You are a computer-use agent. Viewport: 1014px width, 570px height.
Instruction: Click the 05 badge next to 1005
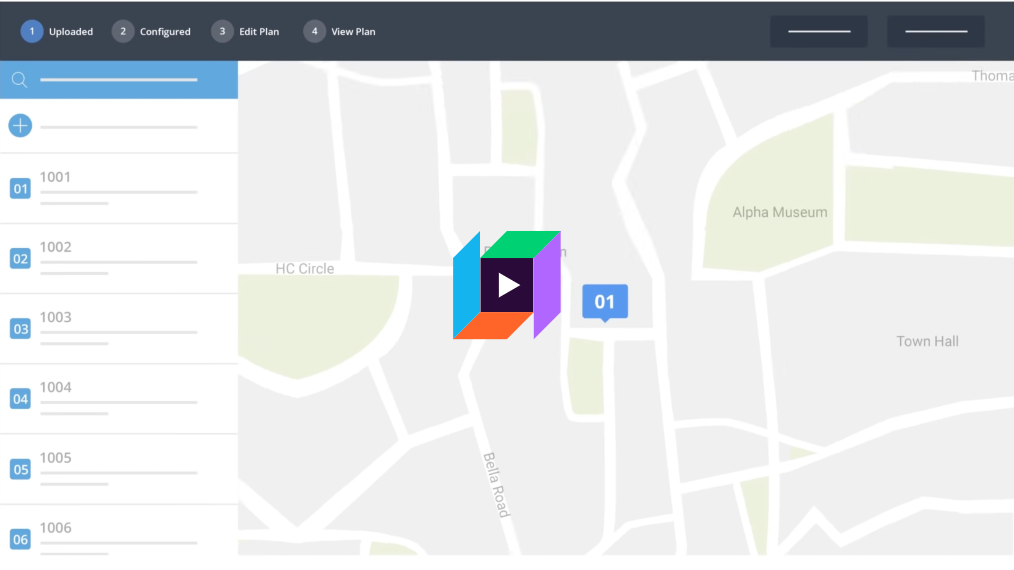20,469
